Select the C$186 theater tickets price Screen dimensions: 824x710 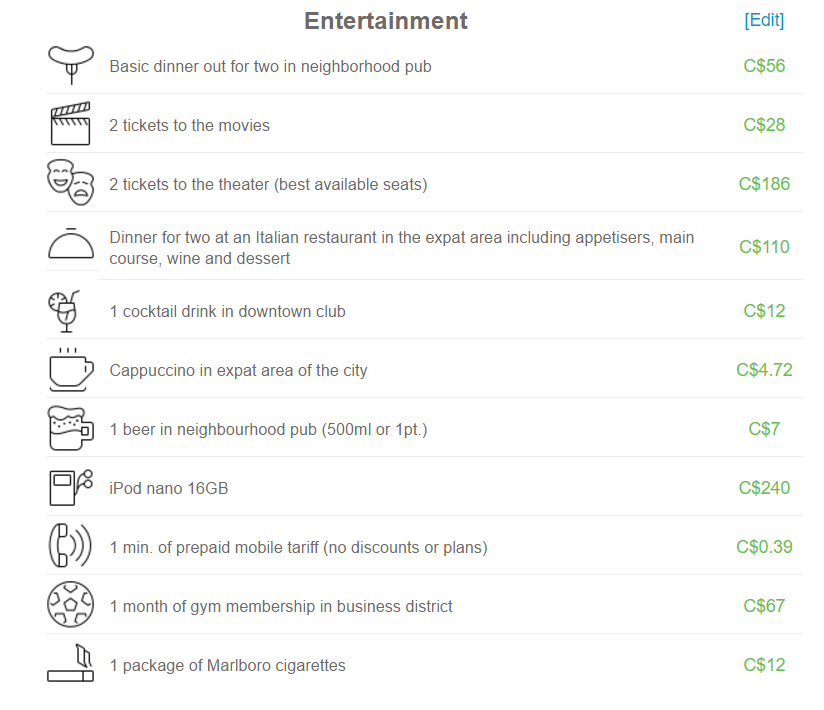[764, 184]
